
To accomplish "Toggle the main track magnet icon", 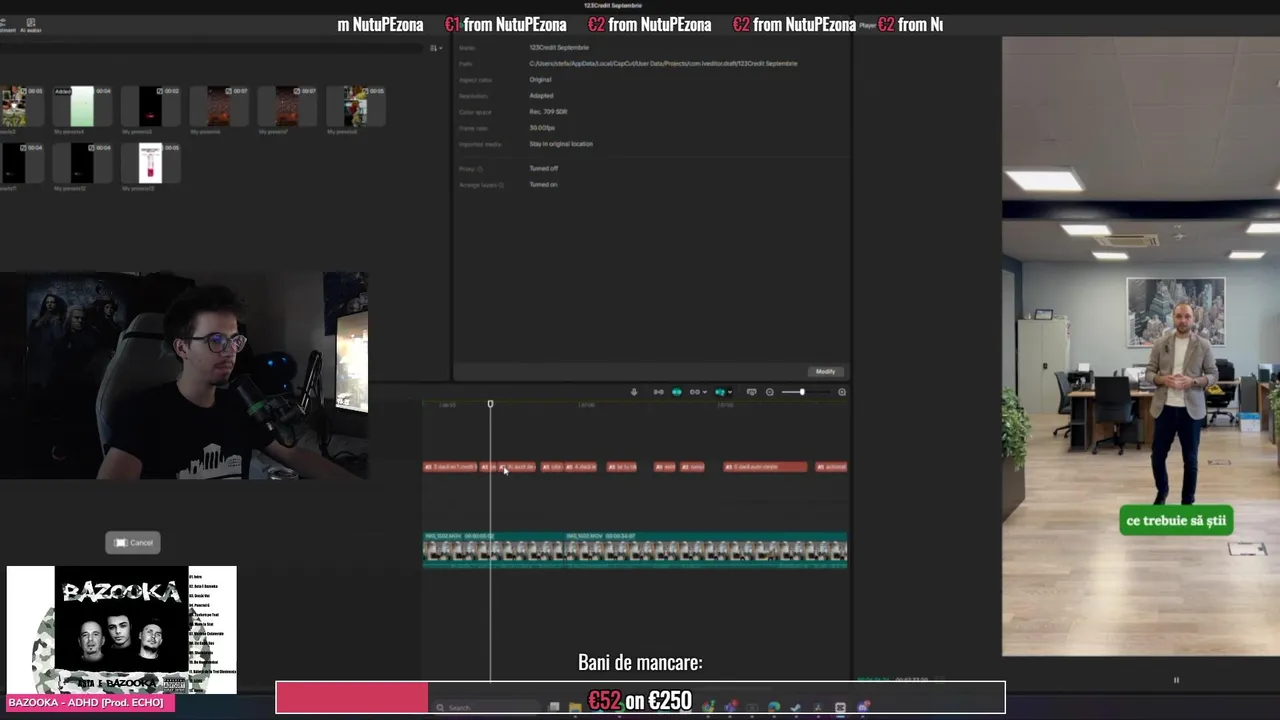I will (x=659, y=392).
